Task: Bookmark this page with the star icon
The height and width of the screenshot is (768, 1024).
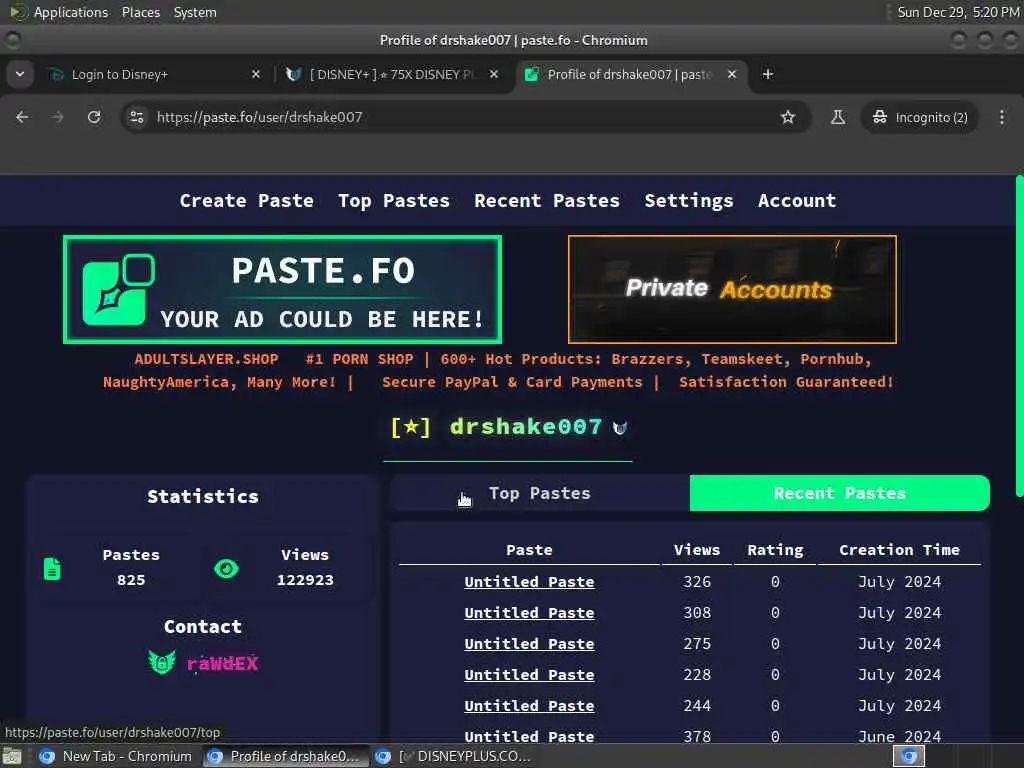Action: (x=788, y=117)
